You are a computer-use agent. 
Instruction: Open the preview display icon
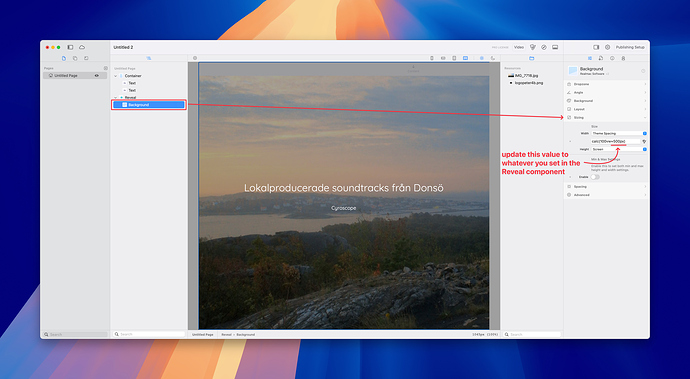click(555, 47)
